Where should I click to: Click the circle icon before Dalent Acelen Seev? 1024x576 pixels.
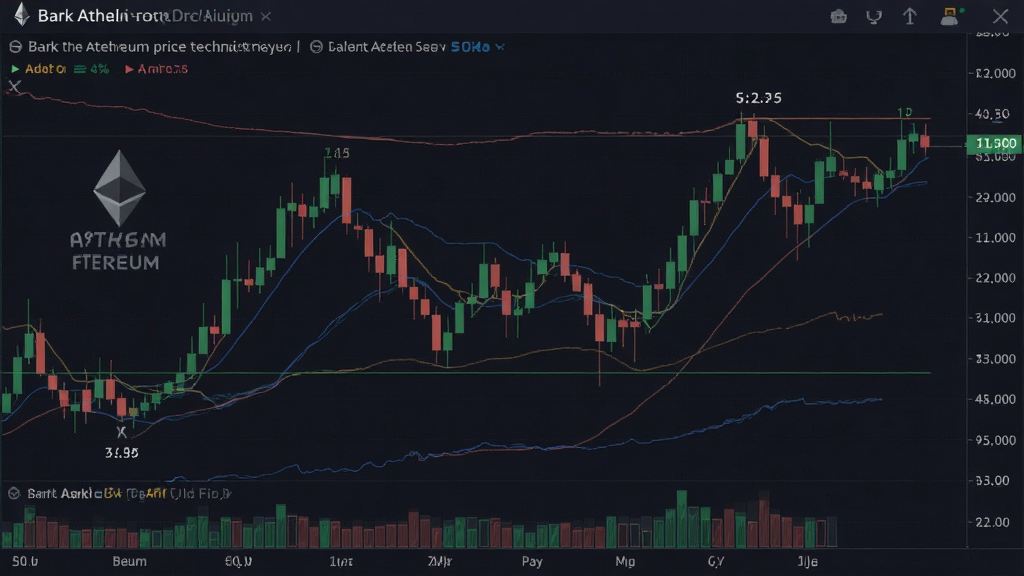coord(316,47)
